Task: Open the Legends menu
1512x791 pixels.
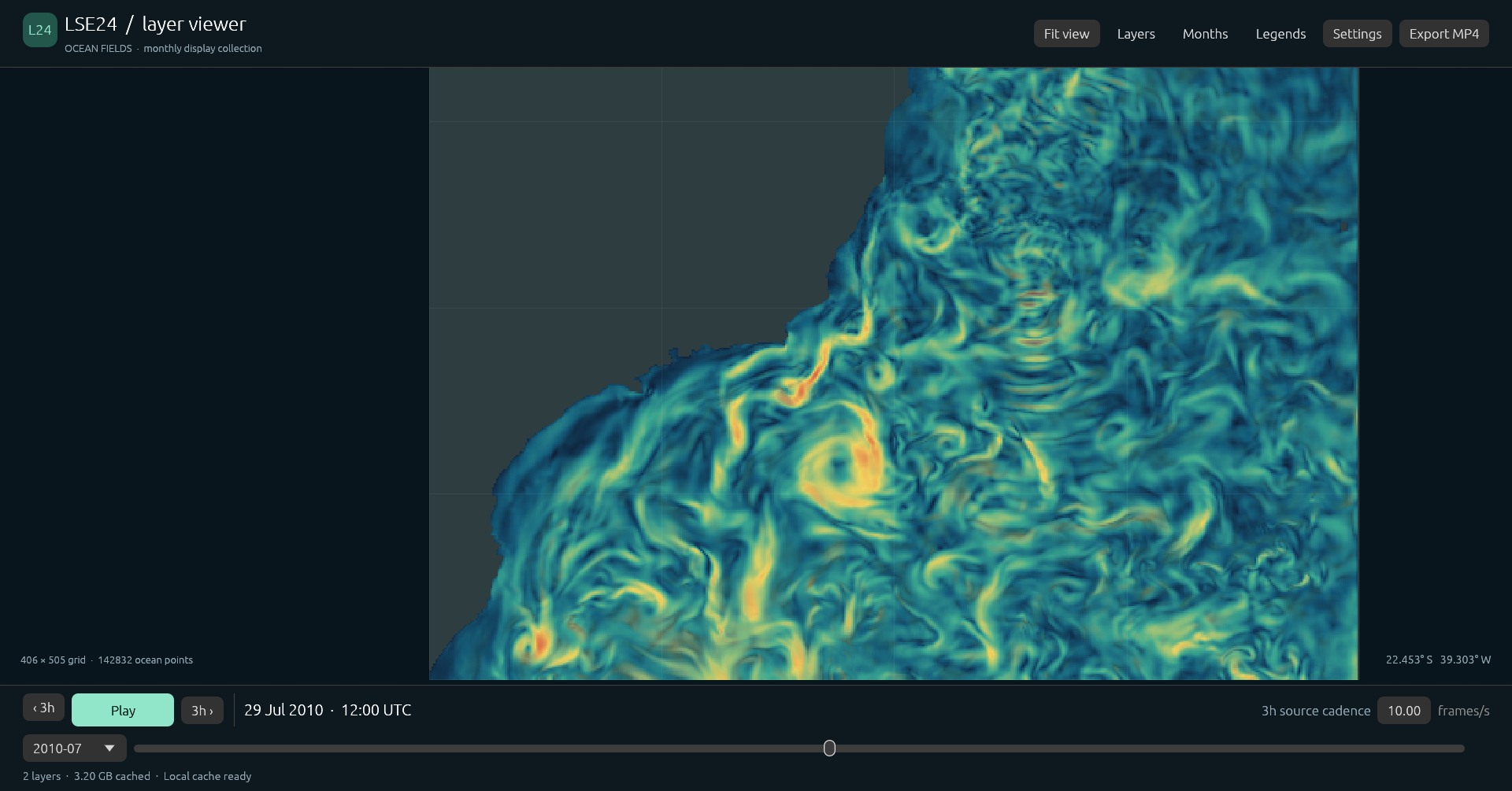Action: (x=1280, y=34)
